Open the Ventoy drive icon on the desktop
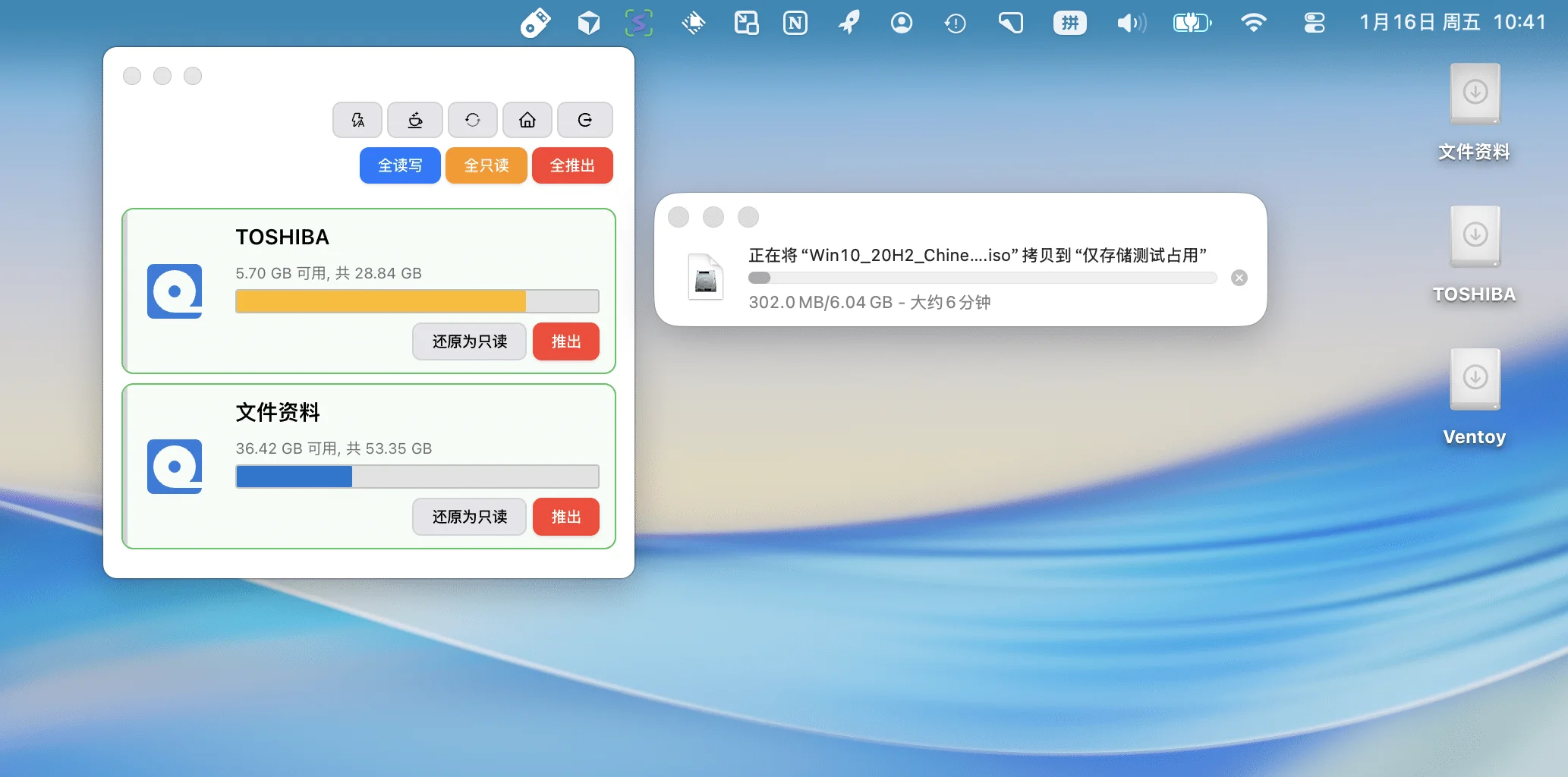This screenshot has height=777, width=1568. tap(1473, 379)
